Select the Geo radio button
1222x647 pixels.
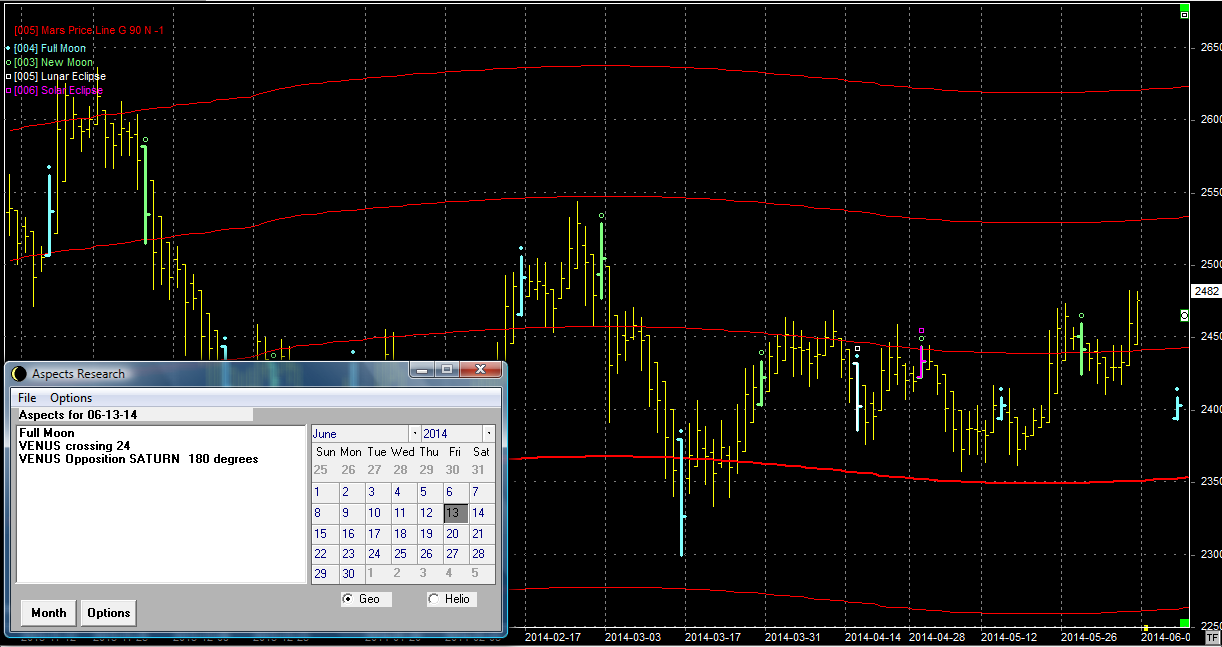click(348, 599)
